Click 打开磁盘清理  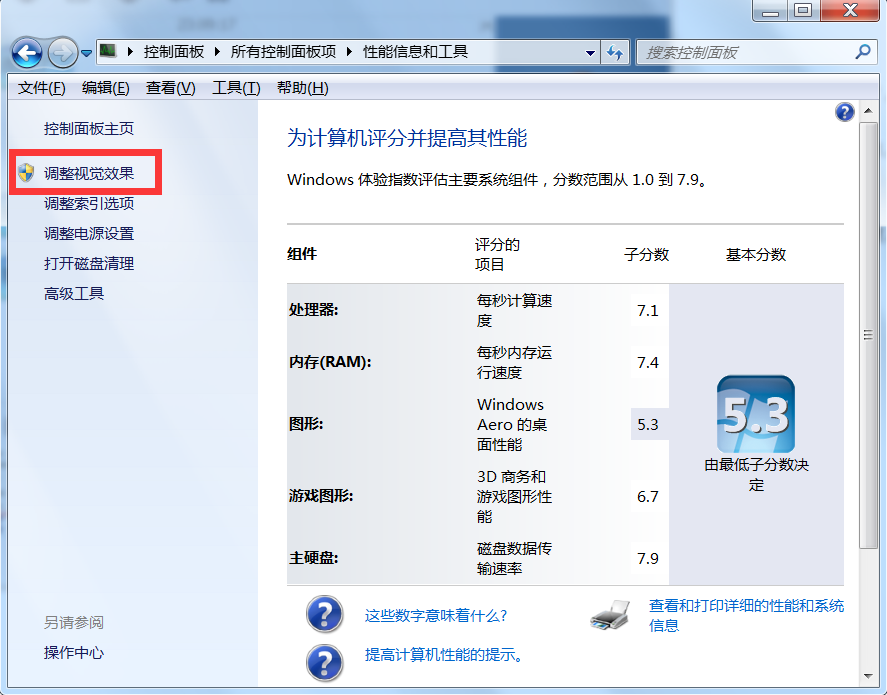point(89,264)
